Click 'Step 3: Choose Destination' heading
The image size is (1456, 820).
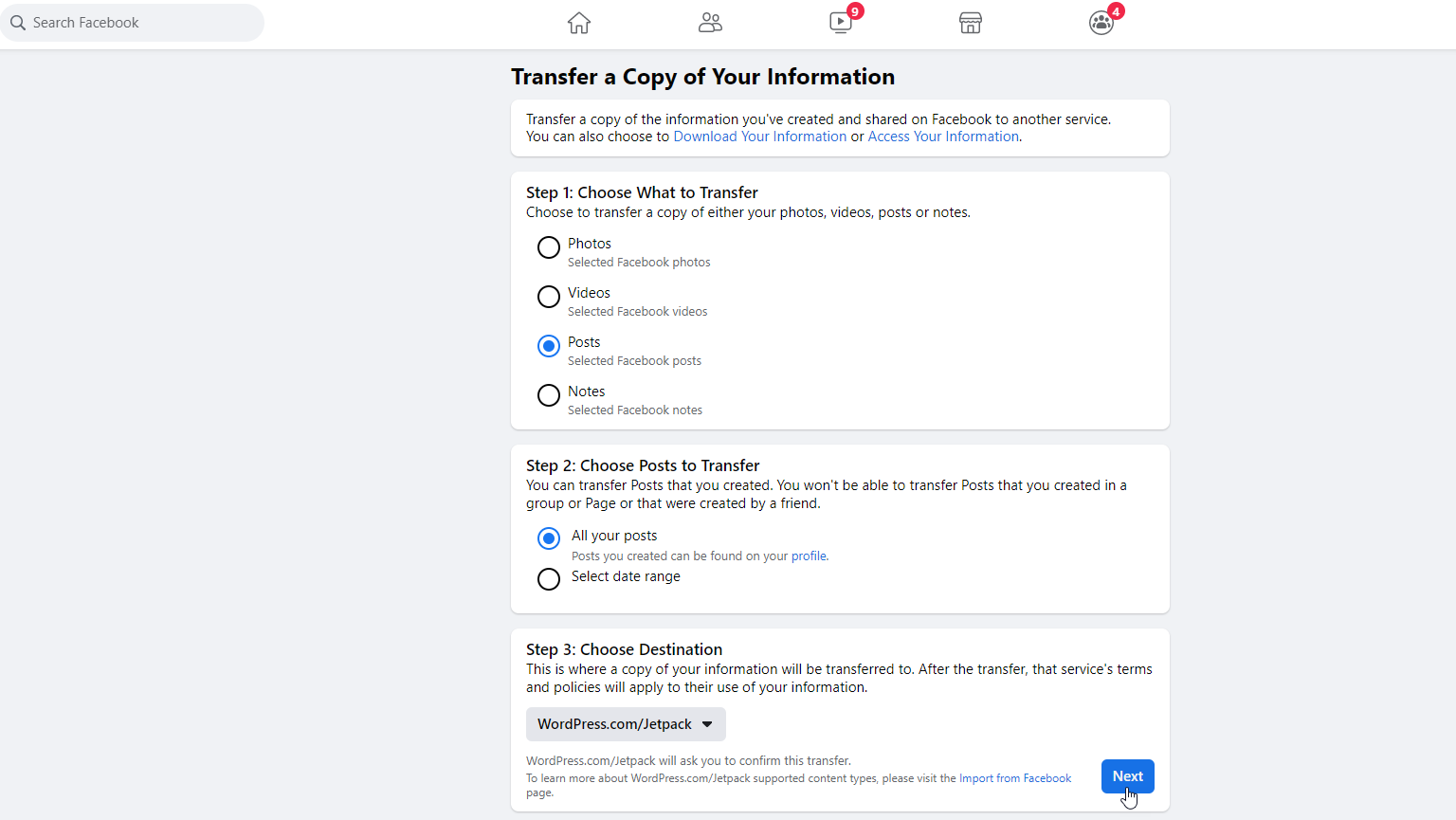click(x=624, y=649)
